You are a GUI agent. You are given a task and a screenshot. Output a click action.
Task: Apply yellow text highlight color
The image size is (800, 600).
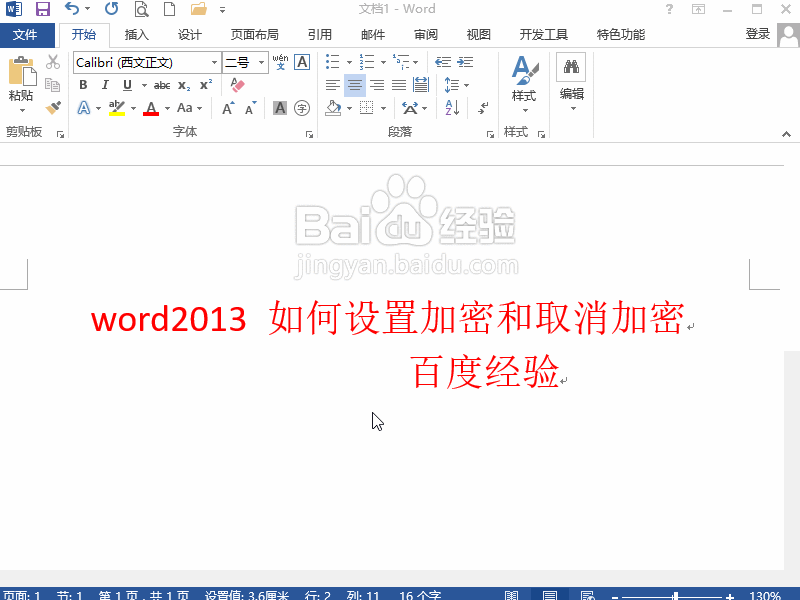coord(117,108)
